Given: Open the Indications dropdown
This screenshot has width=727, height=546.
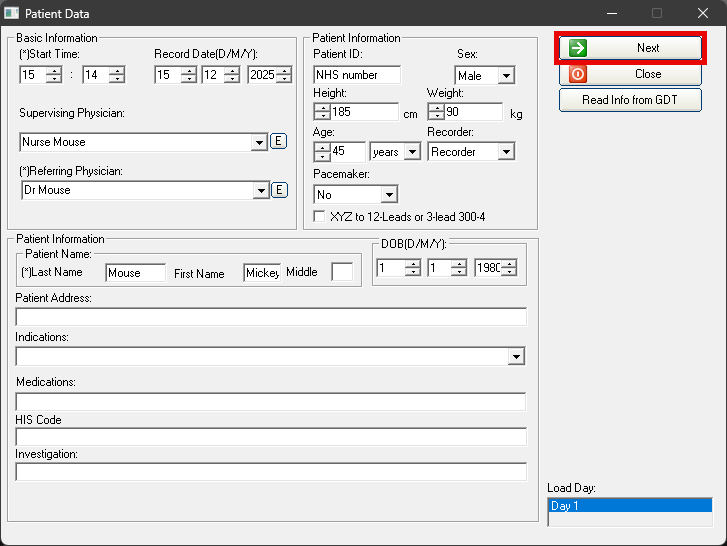Looking at the screenshot, I should coord(516,356).
